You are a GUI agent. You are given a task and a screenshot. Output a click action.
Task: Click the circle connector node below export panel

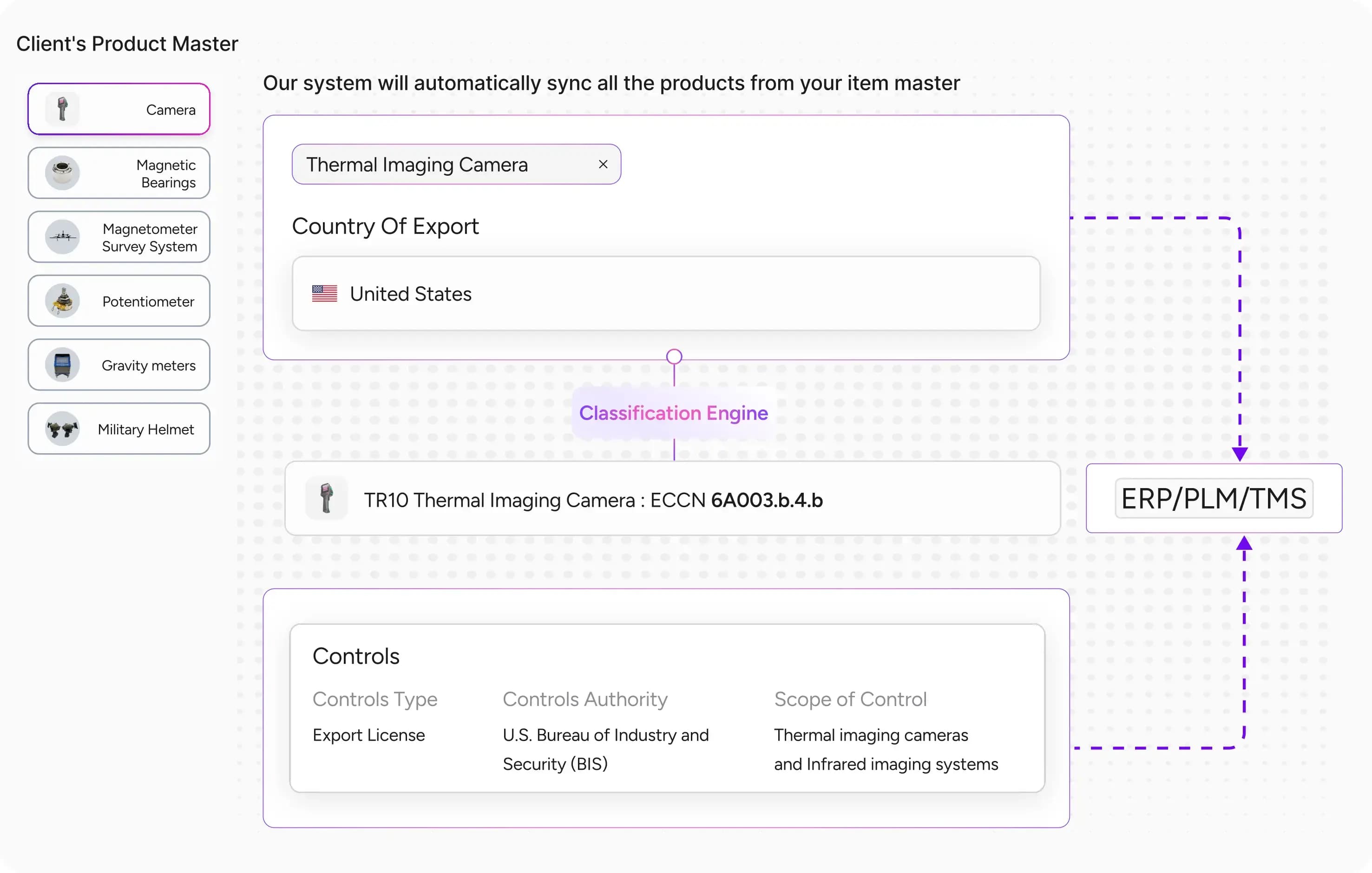point(674,357)
